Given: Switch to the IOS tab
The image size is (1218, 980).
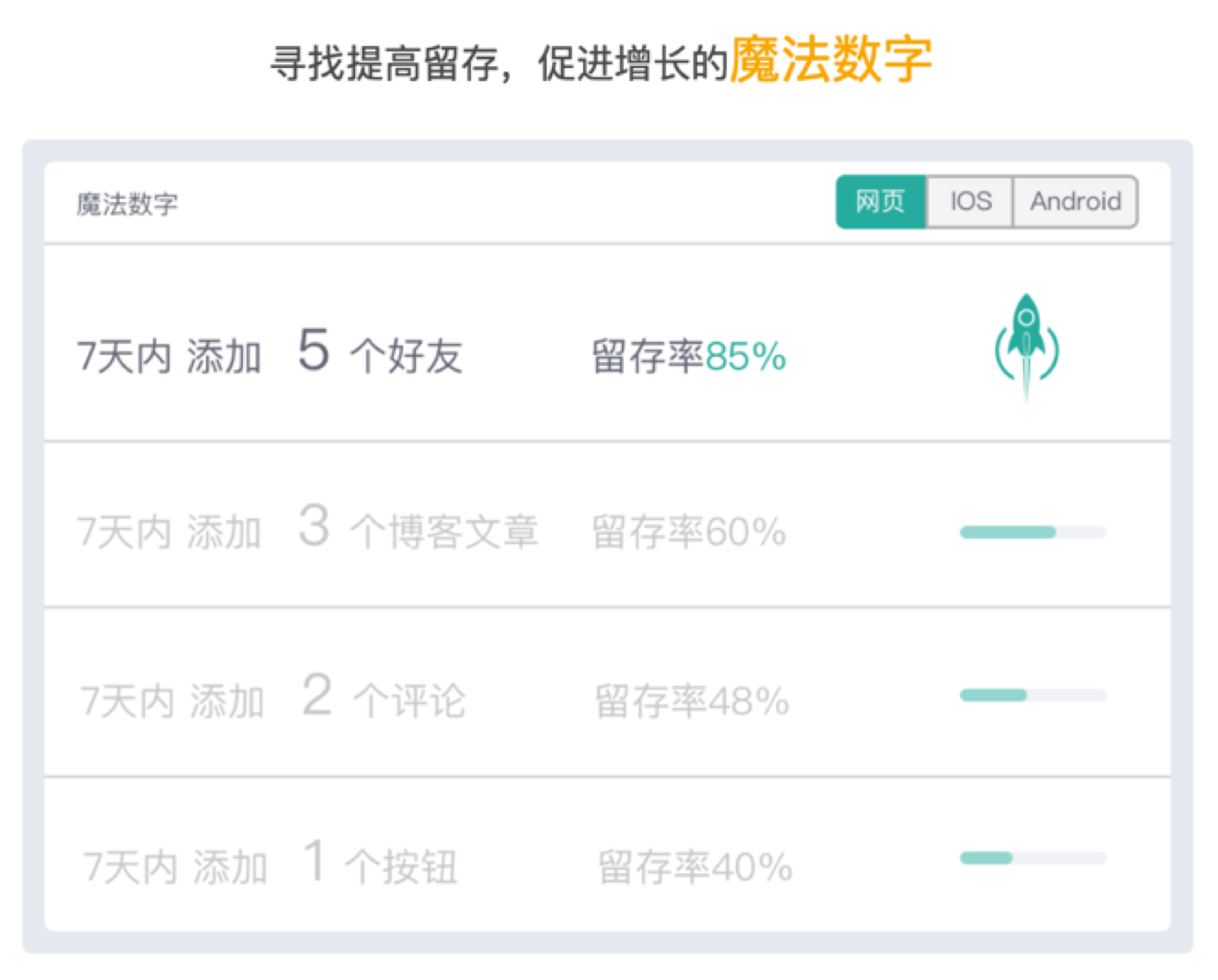Looking at the screenshot, I should coord(970,202).
